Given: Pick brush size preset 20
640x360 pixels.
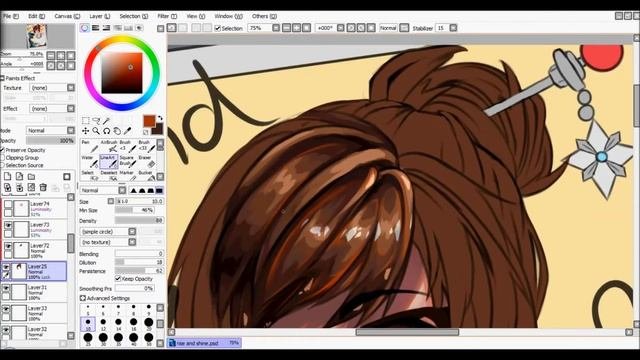Looking at the screenshot, I should point(149,324).
